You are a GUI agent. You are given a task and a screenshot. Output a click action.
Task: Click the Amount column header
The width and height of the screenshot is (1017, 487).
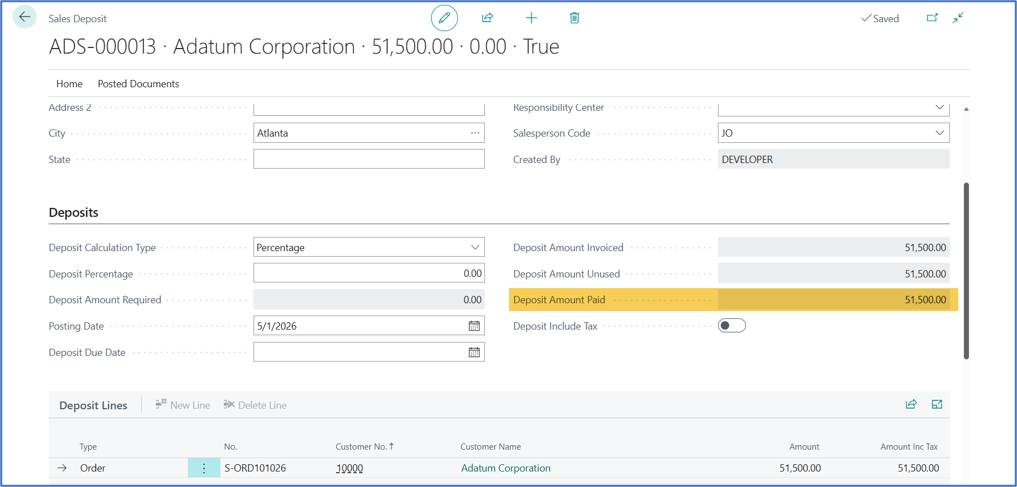(x=804, y=447)
